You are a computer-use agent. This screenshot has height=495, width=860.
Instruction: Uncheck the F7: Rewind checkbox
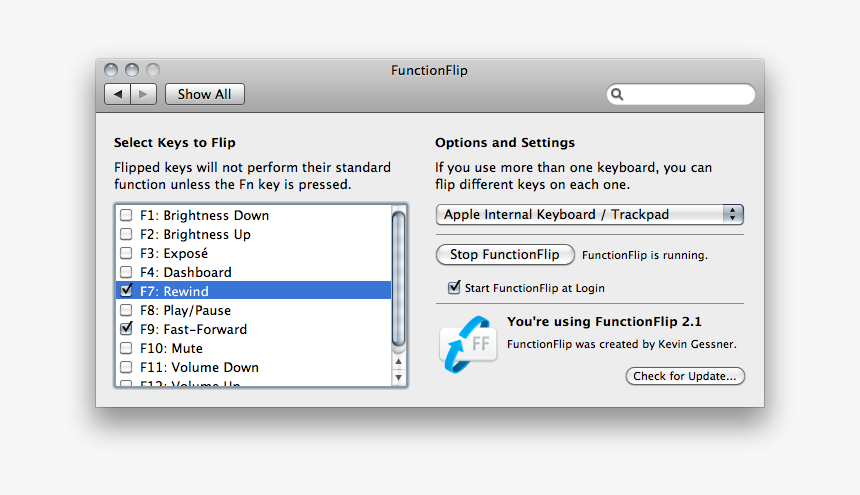(126, 291)
